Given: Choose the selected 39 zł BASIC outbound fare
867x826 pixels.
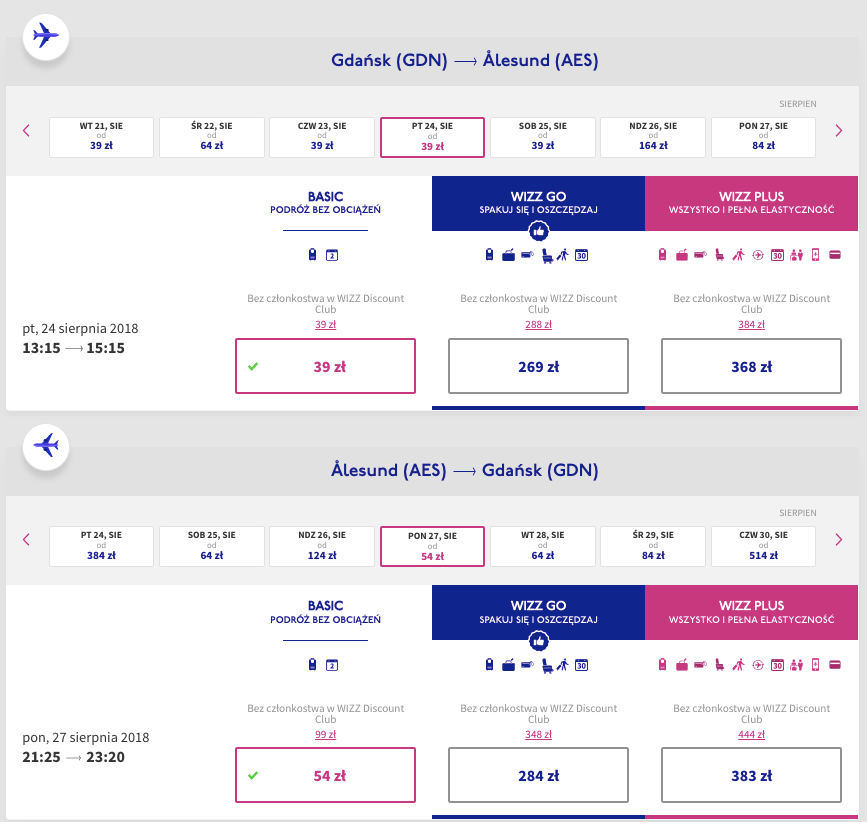Looking at the screenshot, I should [x=325, y=366].
